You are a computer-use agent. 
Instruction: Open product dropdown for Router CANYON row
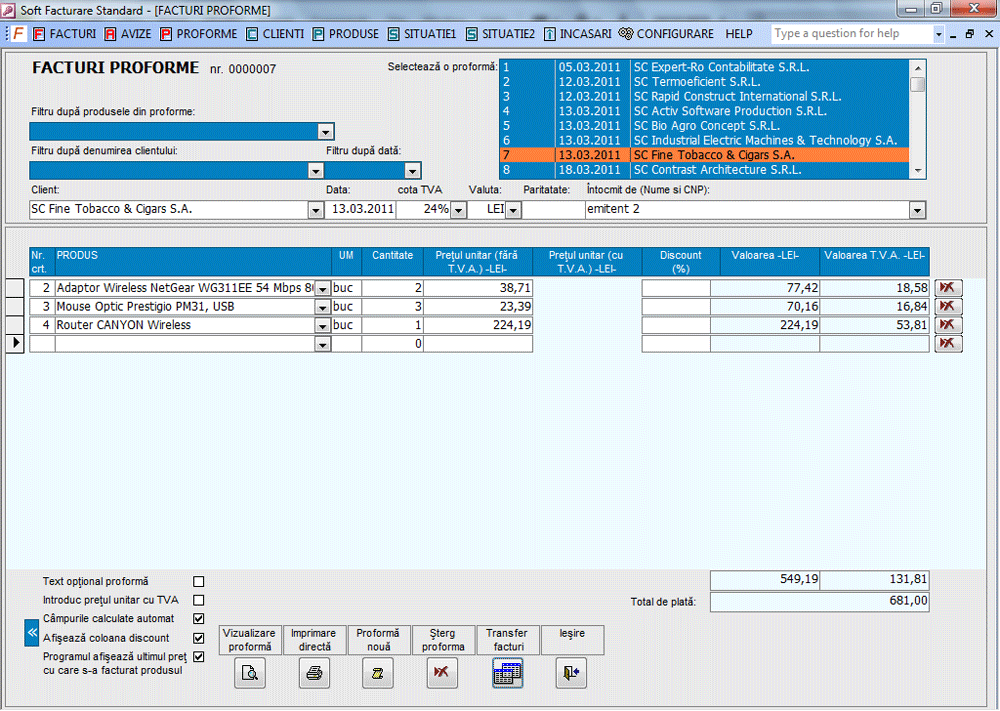coord(323,326)
